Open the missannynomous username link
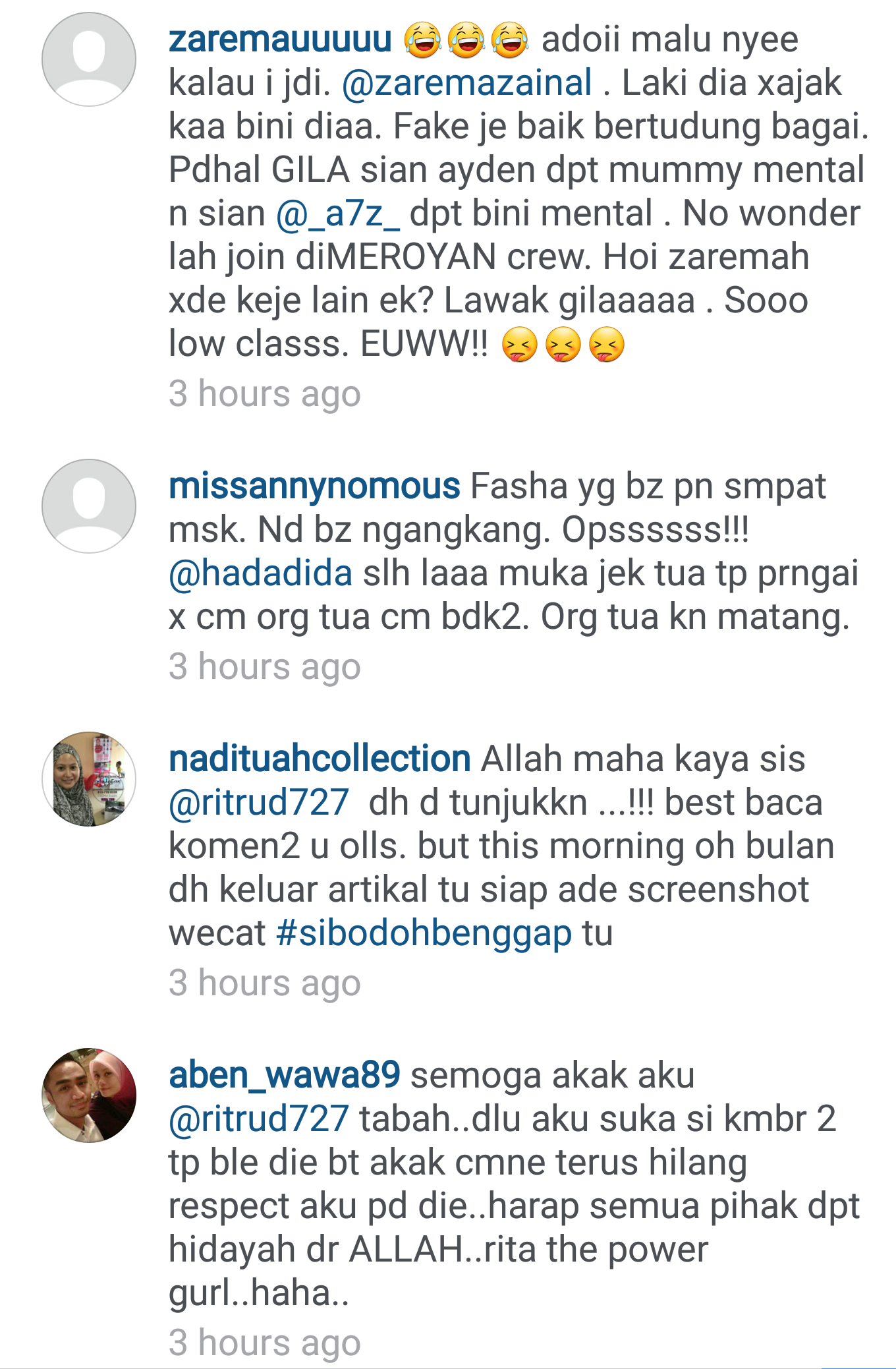This screenshot has width=896, height=1369. click(x=314, y=486)
